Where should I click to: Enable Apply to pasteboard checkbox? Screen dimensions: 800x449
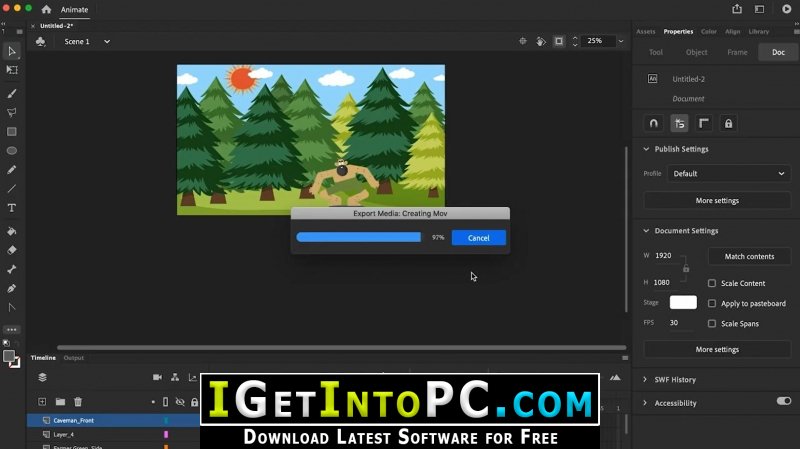click(x=712, y=304)
